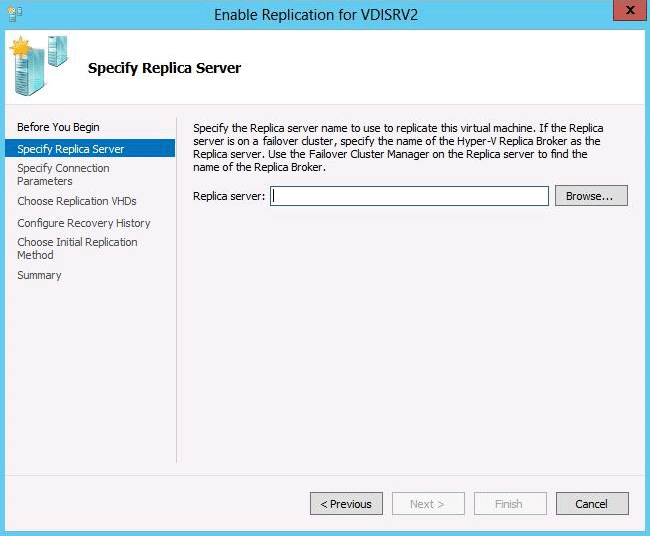This screenshot has width=650, height=536.
Task: Click the Replica server field label
Action: pyautogui.click(x=228, y=196)
